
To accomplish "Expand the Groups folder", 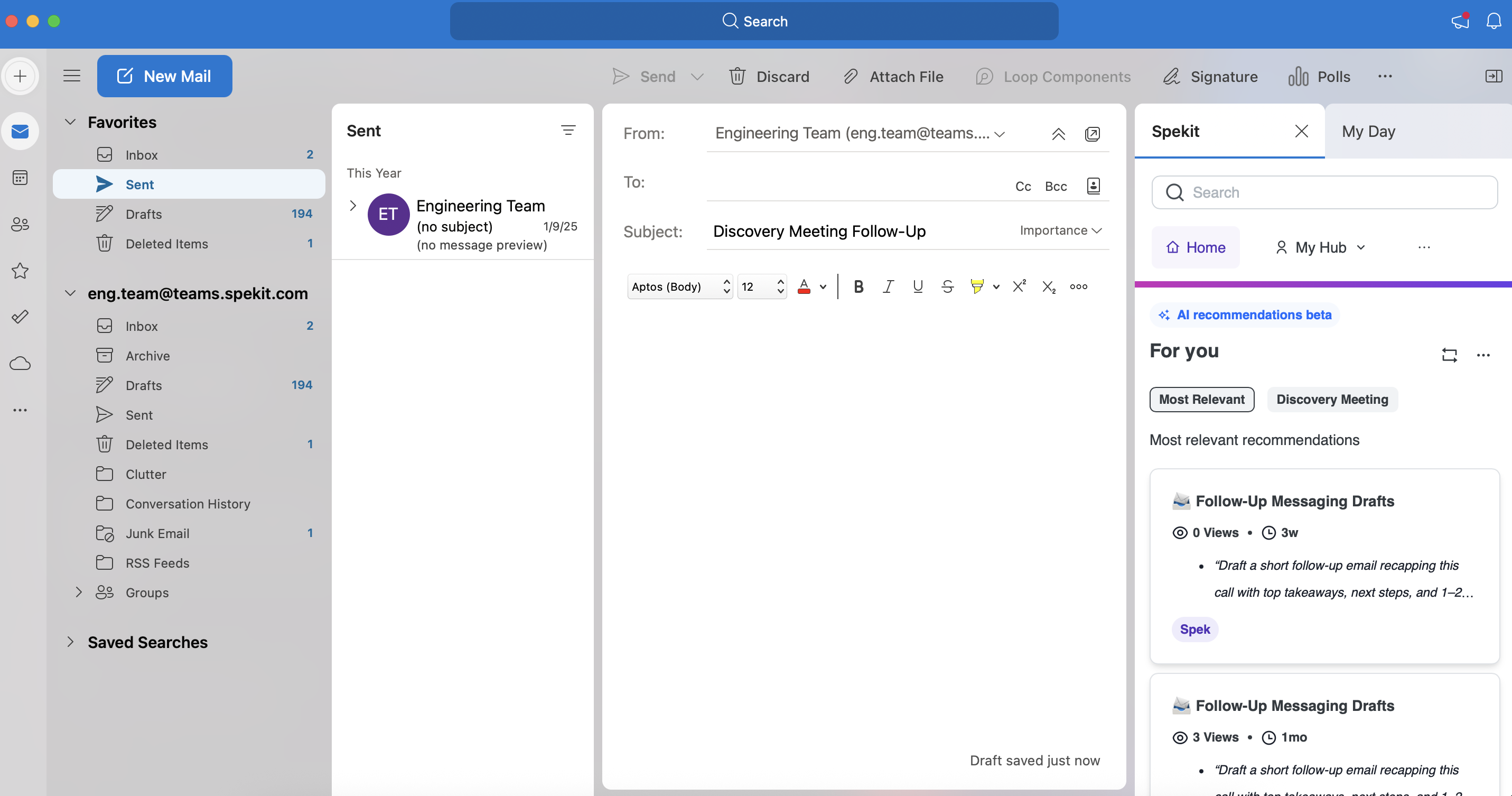I will 79,593.
